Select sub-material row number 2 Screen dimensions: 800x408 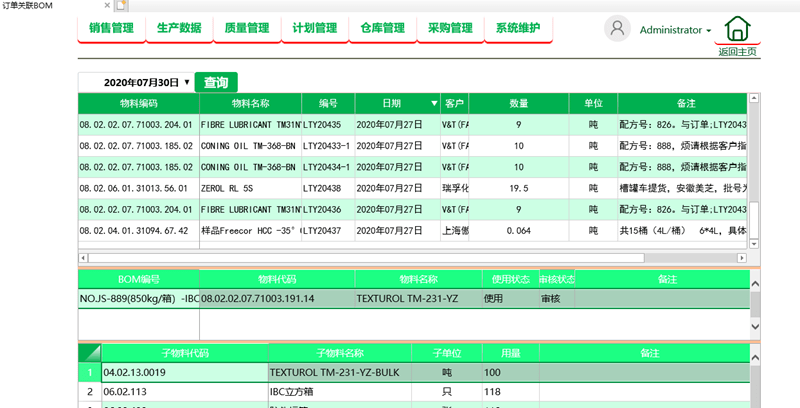[x=90, y=392]
